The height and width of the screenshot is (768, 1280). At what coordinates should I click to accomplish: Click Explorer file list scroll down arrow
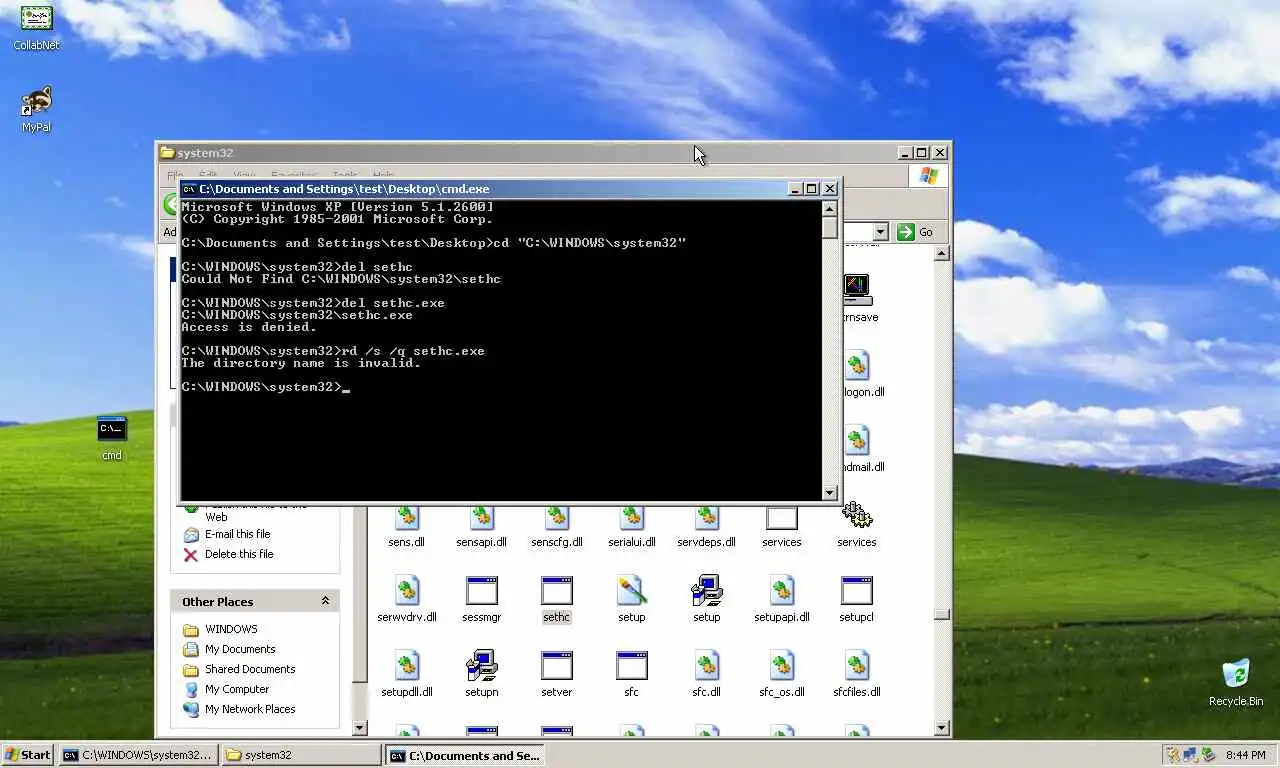click(941, 728)
